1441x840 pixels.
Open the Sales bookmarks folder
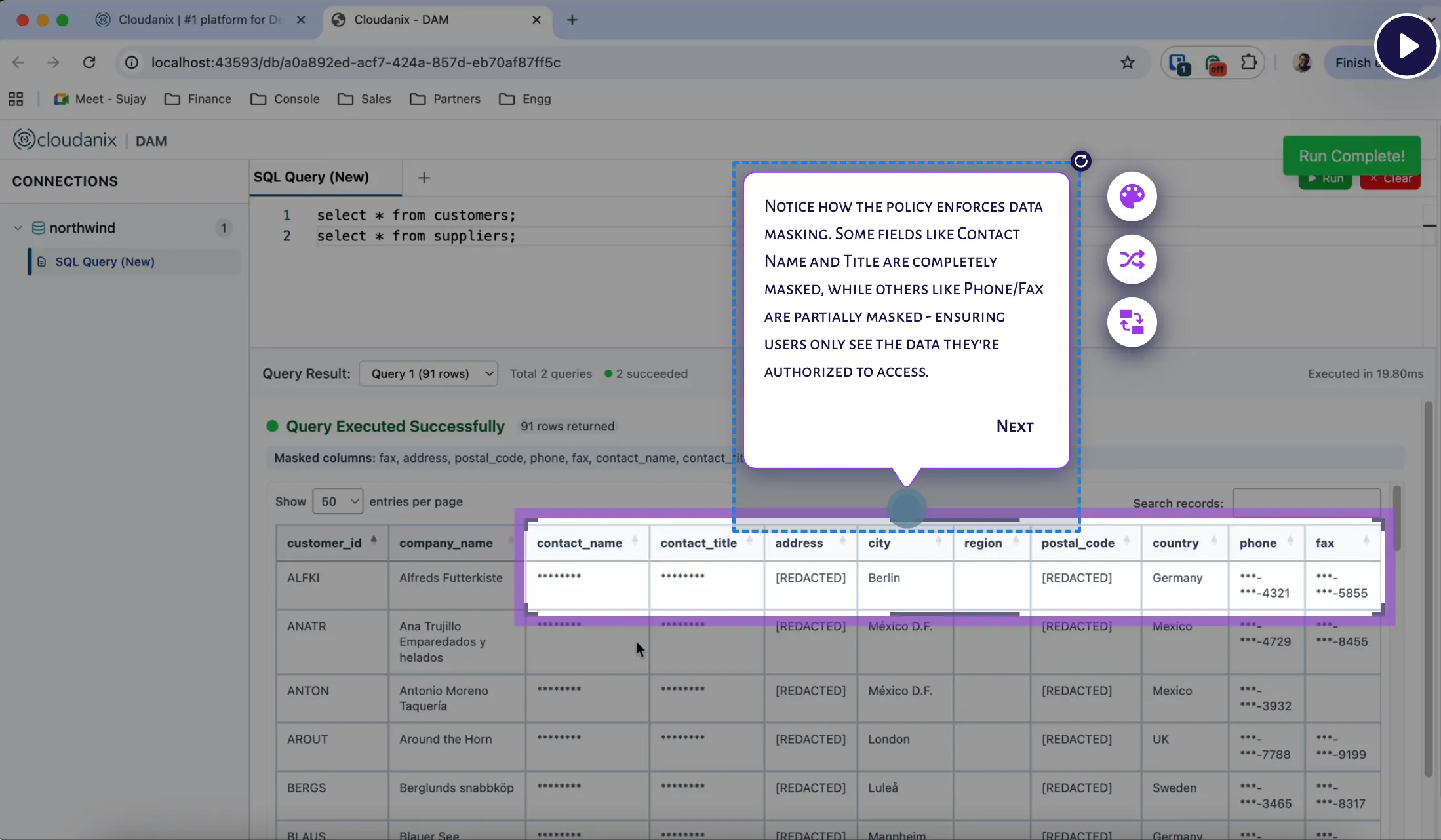[x=365, y=99]
